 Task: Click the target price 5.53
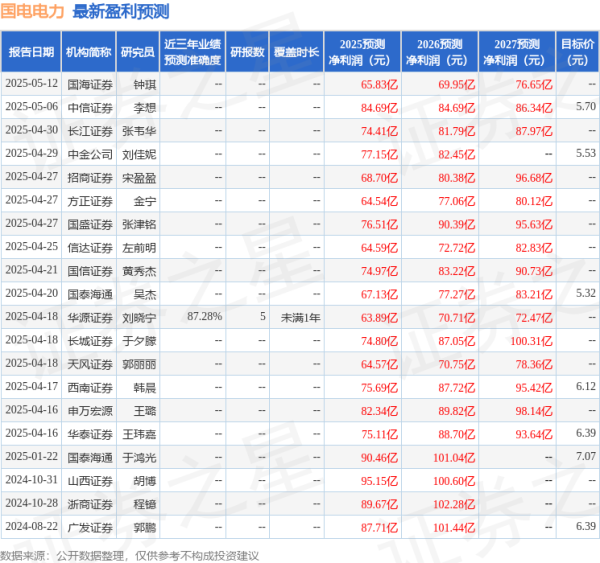click(586, 153)
